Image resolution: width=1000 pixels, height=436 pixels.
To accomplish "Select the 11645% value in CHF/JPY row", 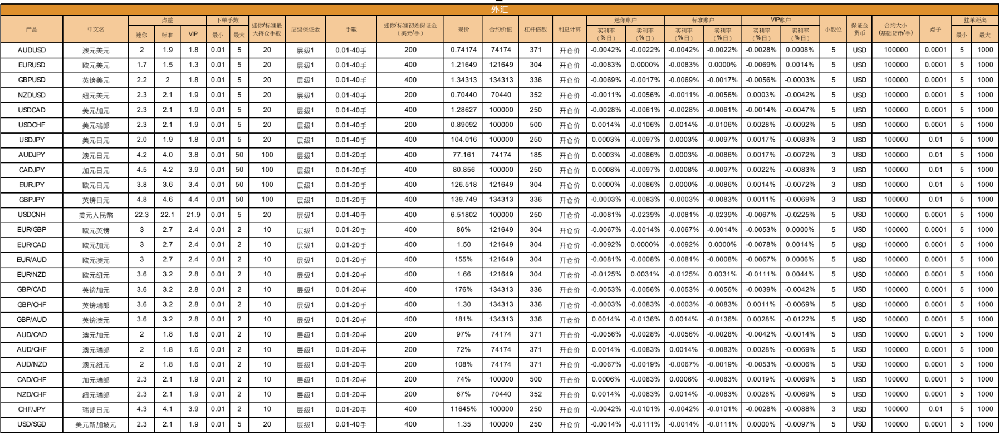I will 463,410.
